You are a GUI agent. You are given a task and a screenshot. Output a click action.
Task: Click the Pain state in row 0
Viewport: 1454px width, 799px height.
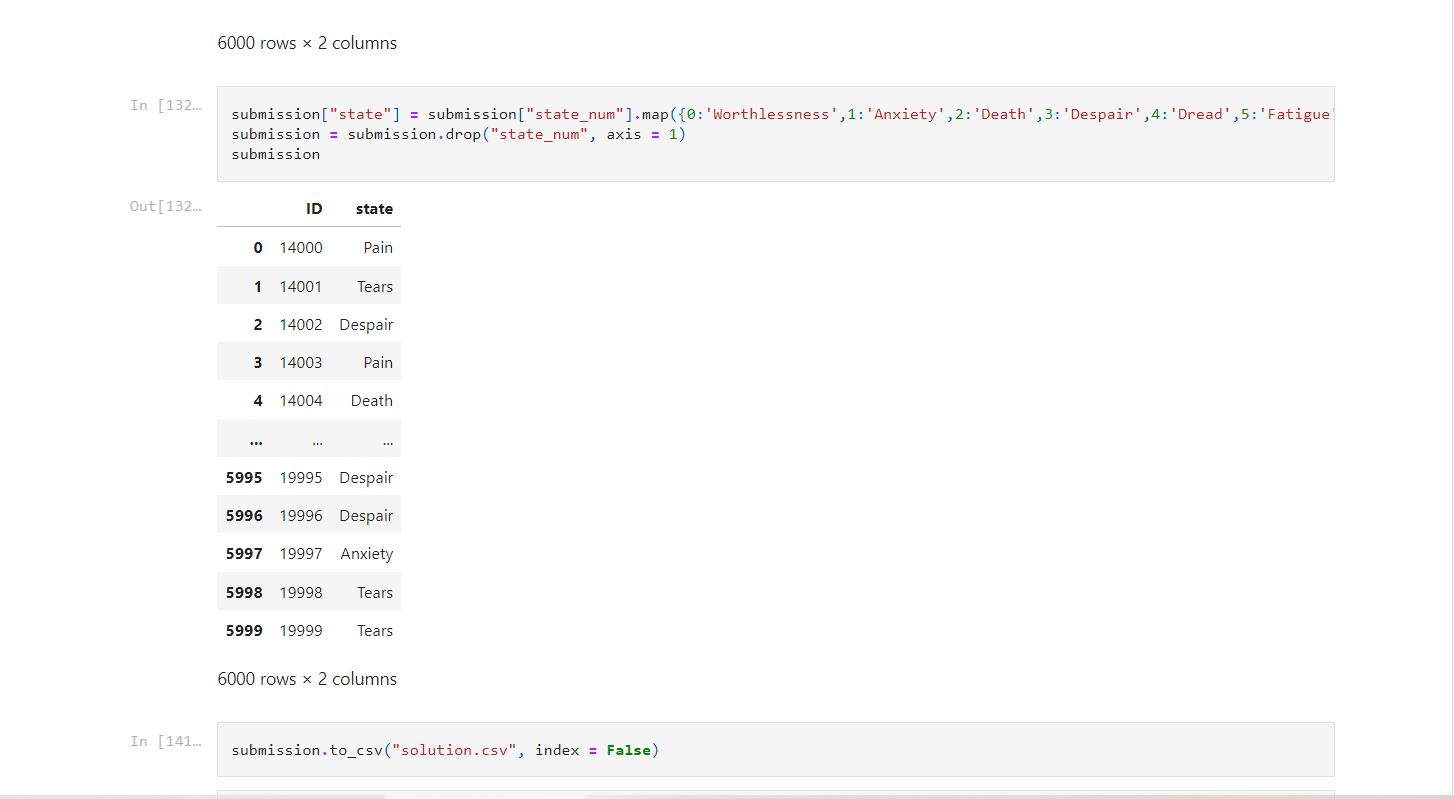pos(378,247)
